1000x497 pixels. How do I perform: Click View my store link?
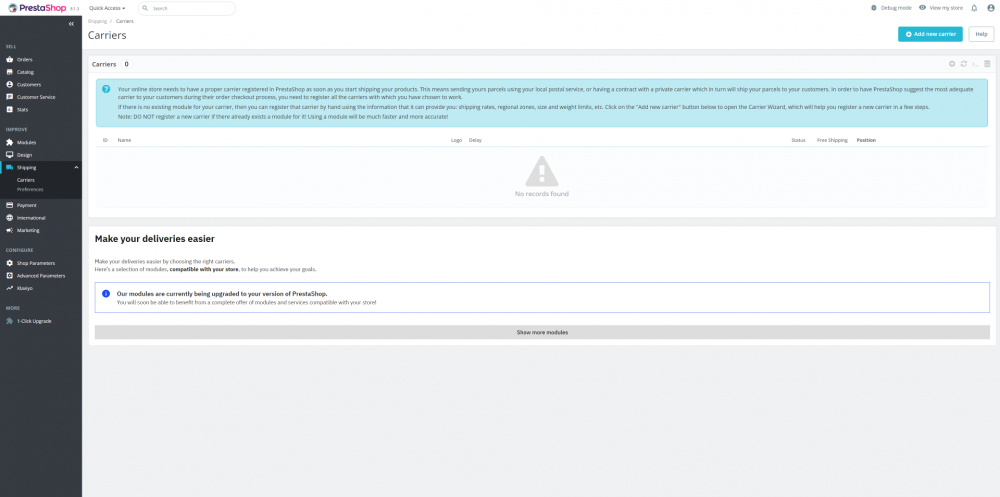[x=941, y=8]
